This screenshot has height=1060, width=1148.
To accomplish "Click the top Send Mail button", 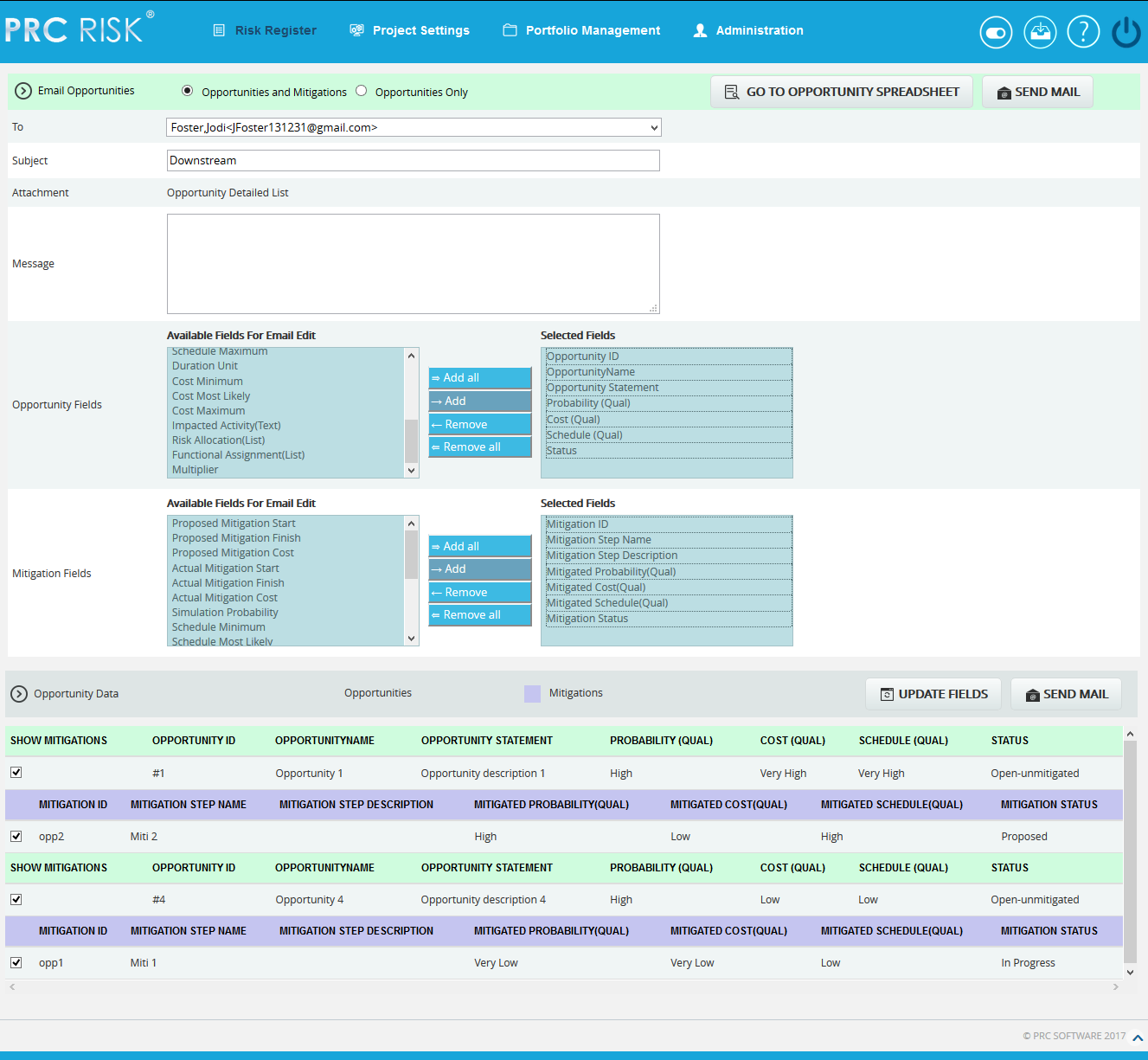I will (1037, 92).
